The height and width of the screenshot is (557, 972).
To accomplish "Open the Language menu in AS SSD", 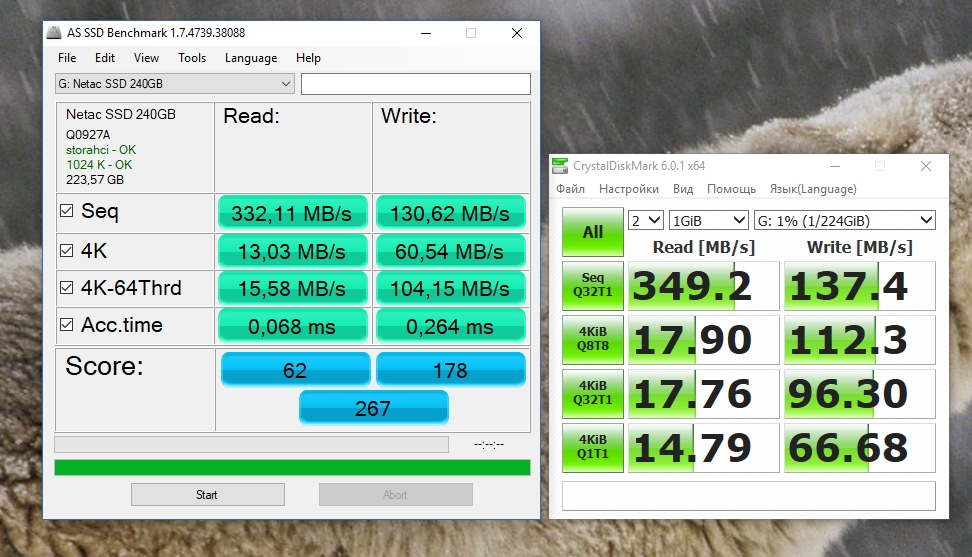I will [x=250, y=58].
